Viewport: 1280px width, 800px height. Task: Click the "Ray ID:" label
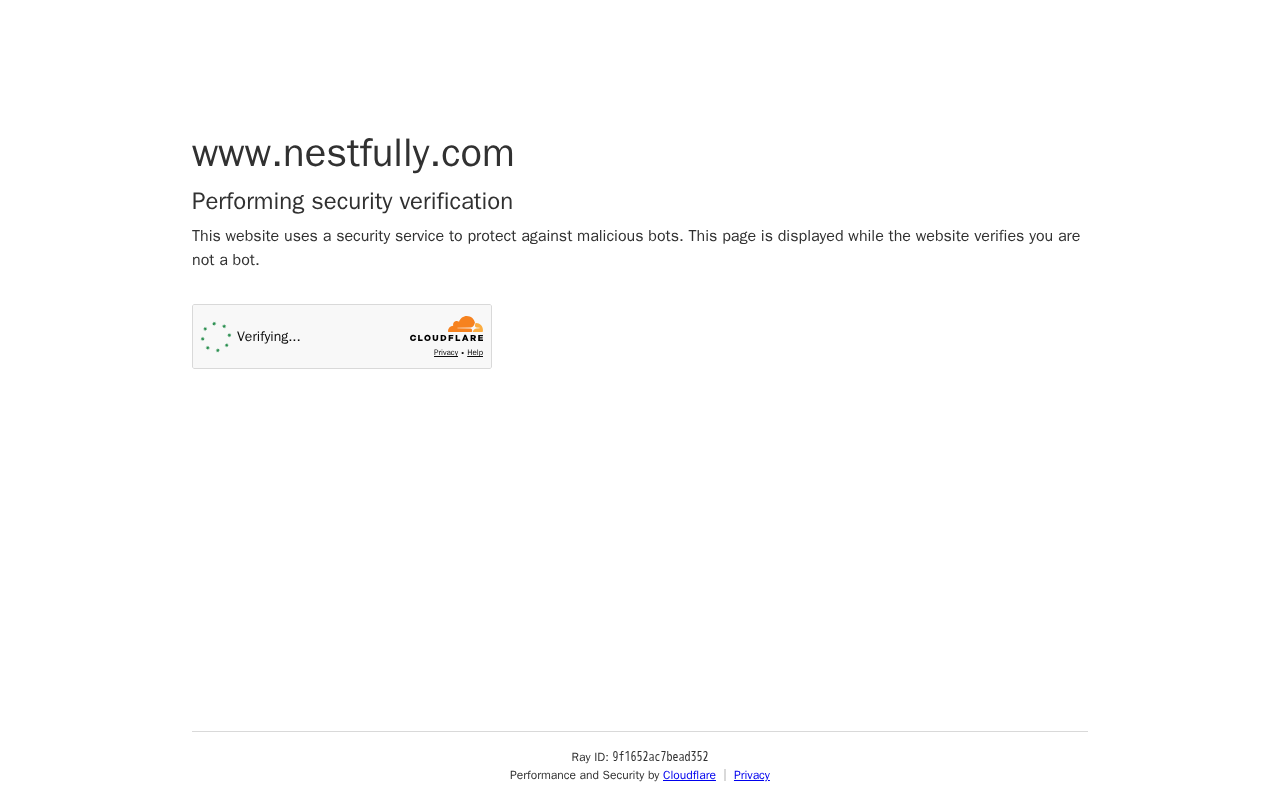(x=590, y=757)
